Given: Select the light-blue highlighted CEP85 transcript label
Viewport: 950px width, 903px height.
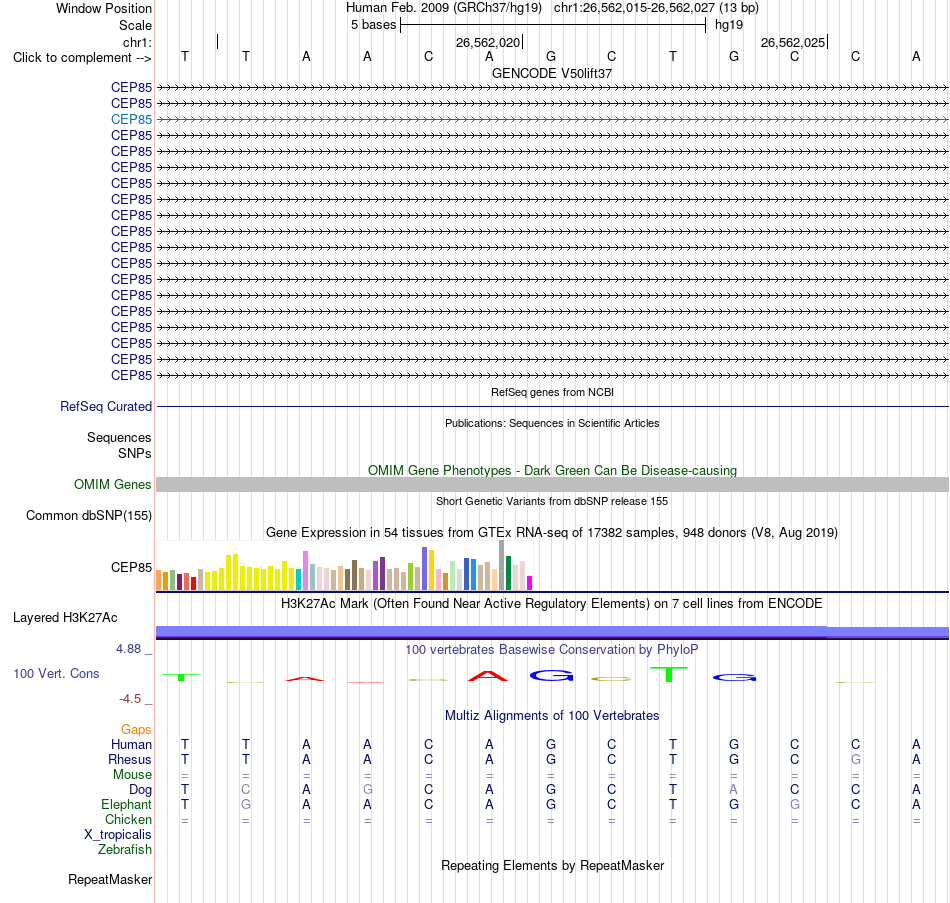Looking at the screenshot, I should point(131,119).
